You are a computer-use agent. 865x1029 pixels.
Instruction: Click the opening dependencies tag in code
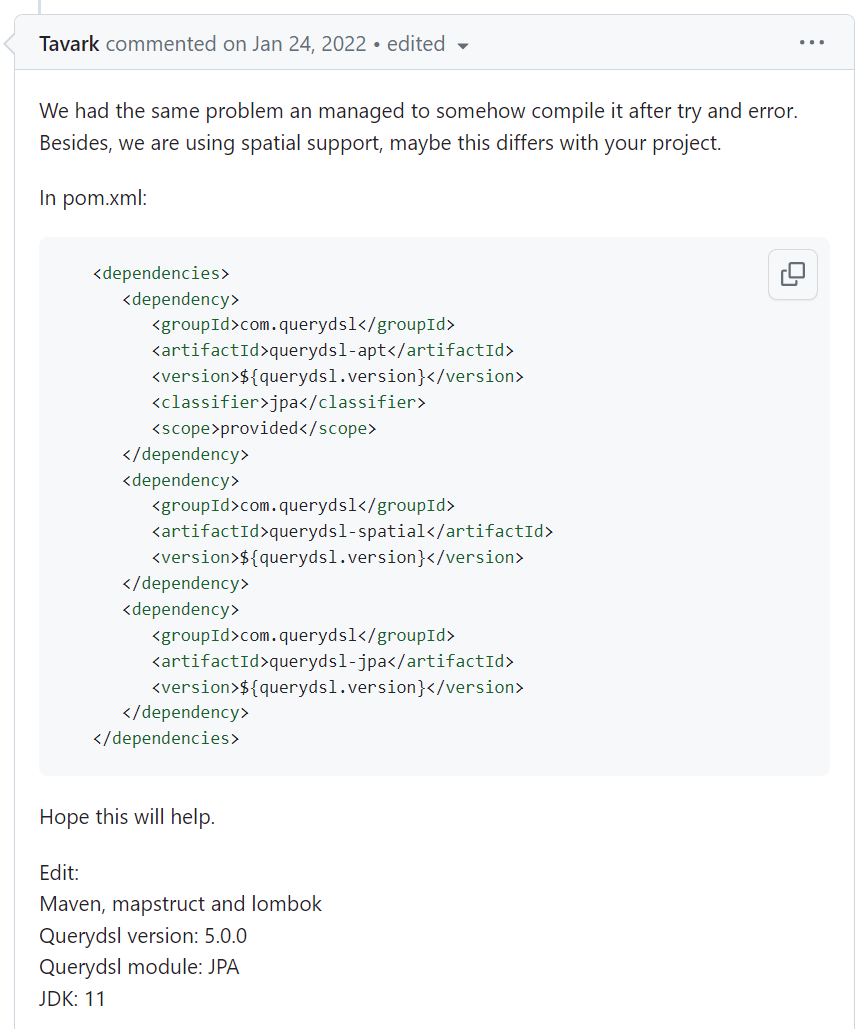(x=161, y=272)
